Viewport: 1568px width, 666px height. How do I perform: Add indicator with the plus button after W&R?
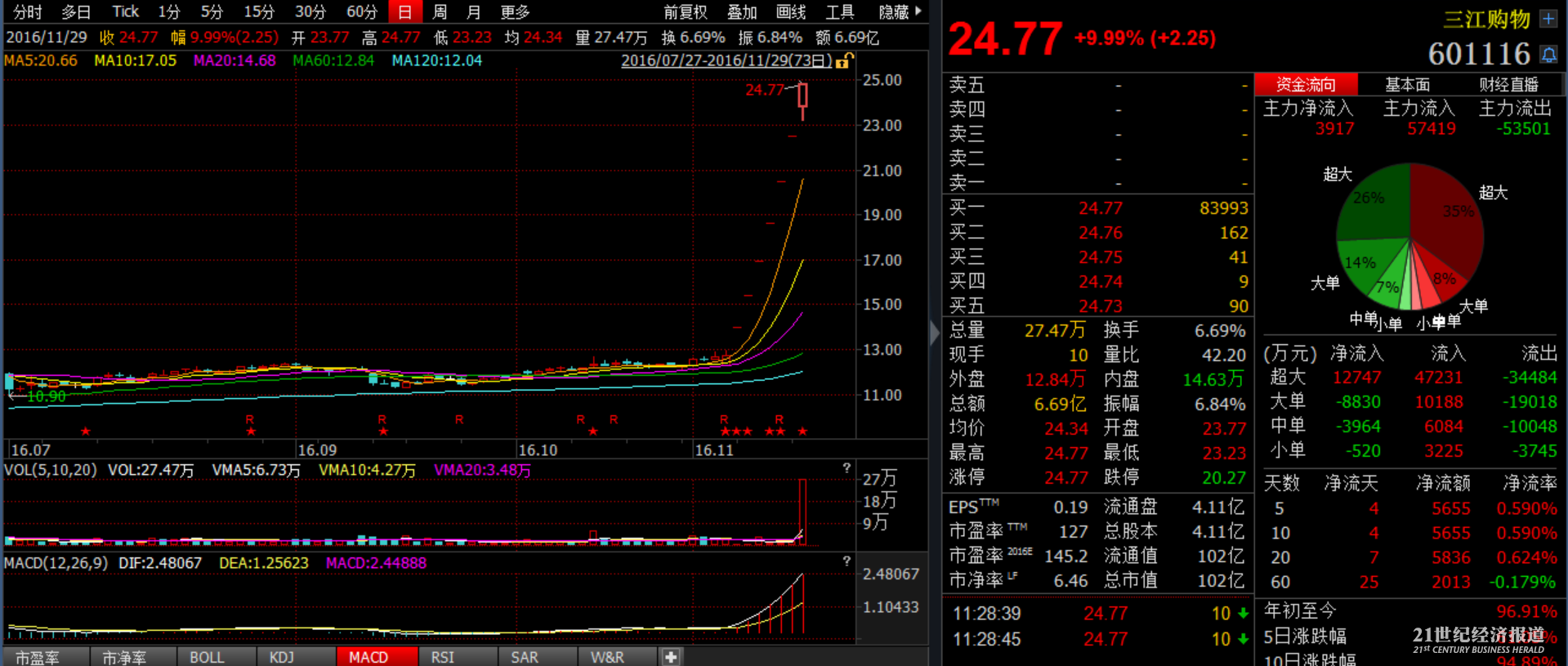[x=671, y=657]
